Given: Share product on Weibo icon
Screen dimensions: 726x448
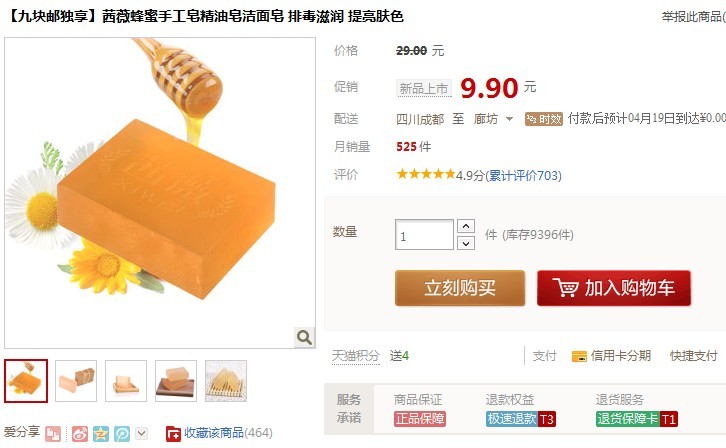Looking at the screenshot, I should [x=80, y=434].
